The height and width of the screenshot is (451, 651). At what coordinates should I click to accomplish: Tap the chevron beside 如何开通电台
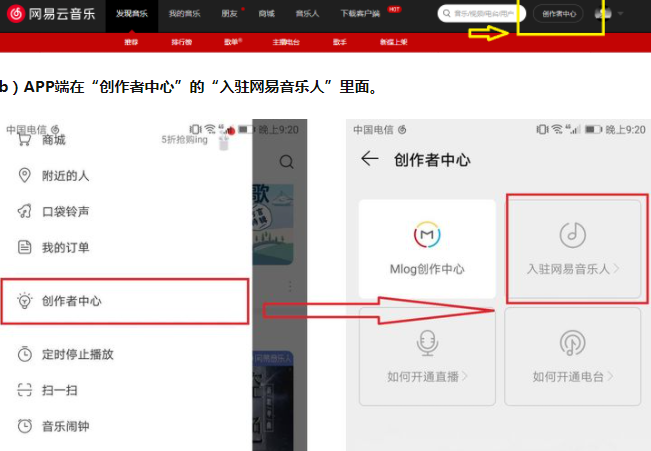(x=610, y=376)
